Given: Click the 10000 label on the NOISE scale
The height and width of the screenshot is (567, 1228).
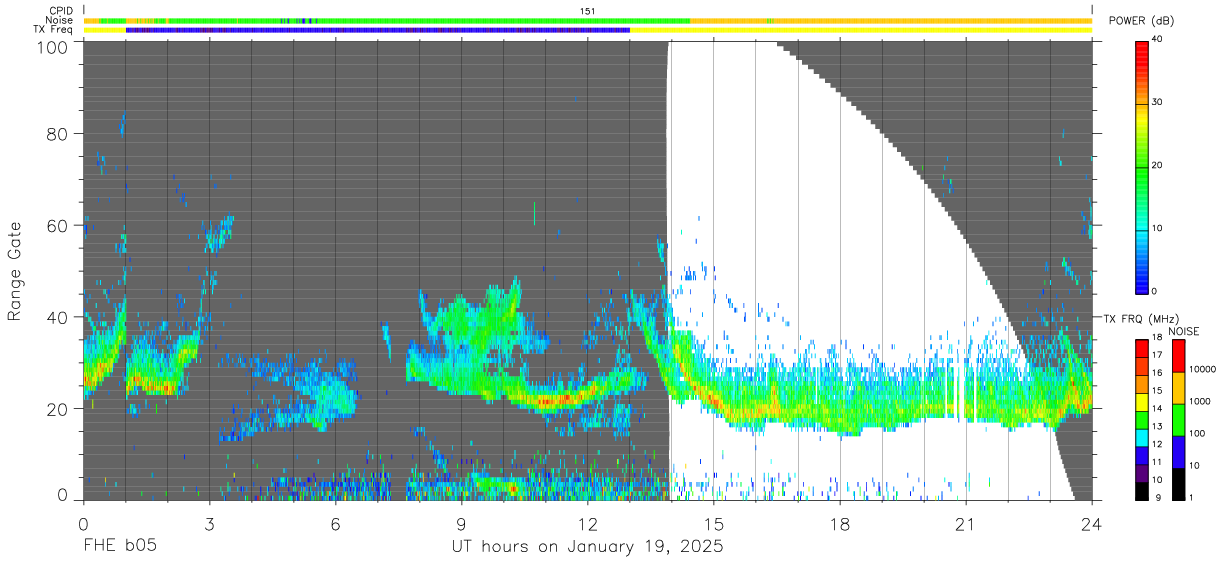Looking at the screenshot, I should coord(1203,370).
